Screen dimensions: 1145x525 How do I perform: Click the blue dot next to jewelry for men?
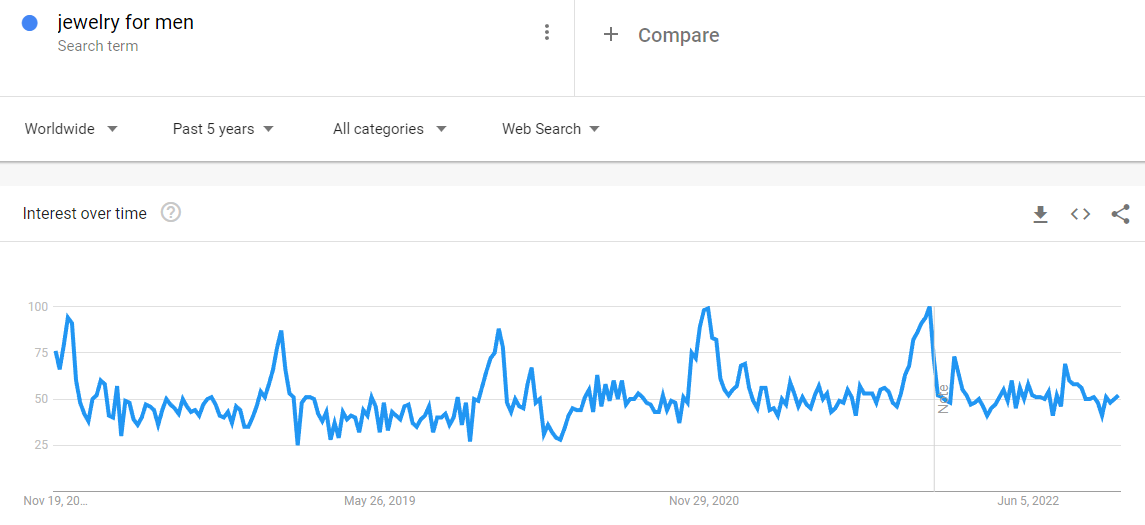30,23
